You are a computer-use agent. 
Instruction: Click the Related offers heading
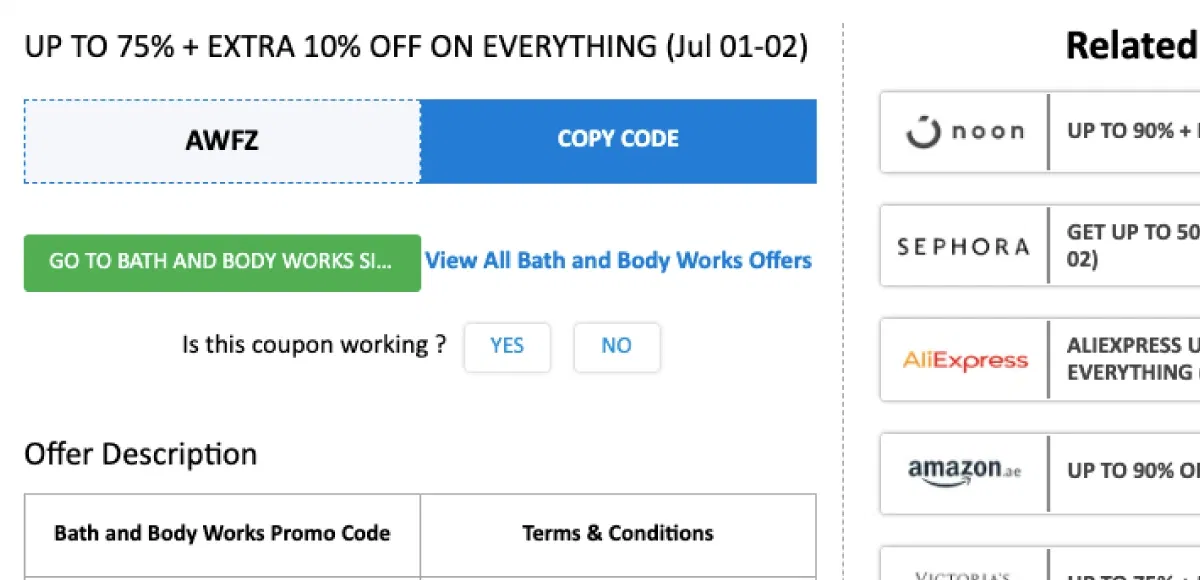pos(1130,44)
